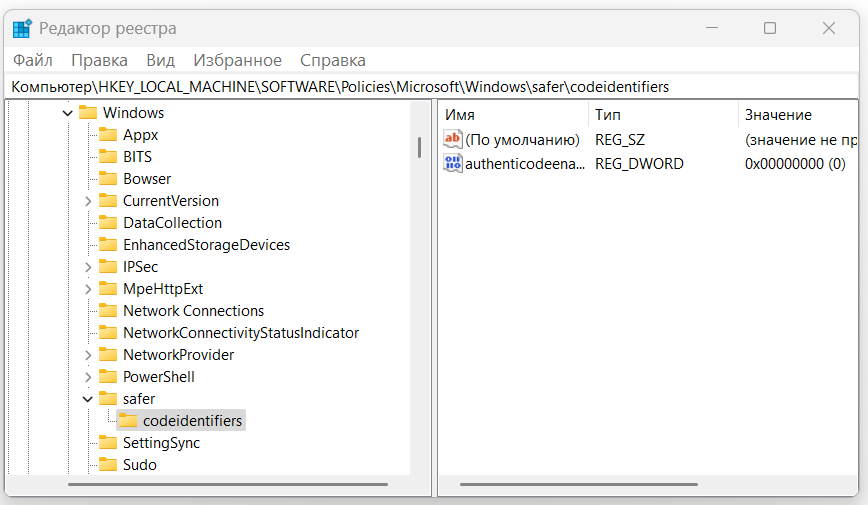Image resolution: width=868 pixels, height=505 pixels.
Task: Click the Registry Editor app icon in title bar
Action: [22, 28]
